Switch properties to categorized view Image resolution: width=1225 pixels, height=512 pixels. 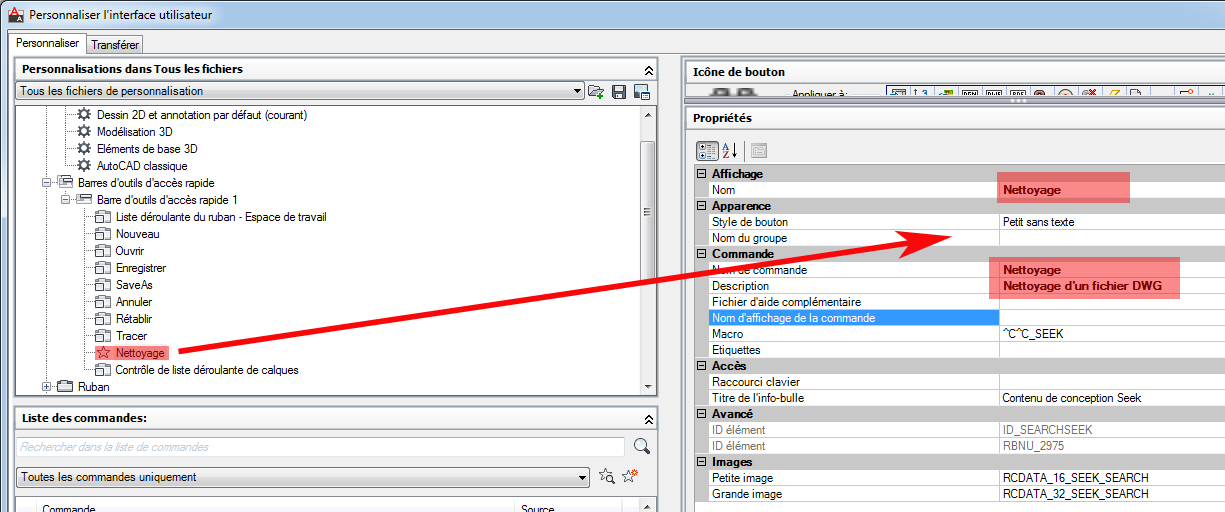click(x=707, y=150)
